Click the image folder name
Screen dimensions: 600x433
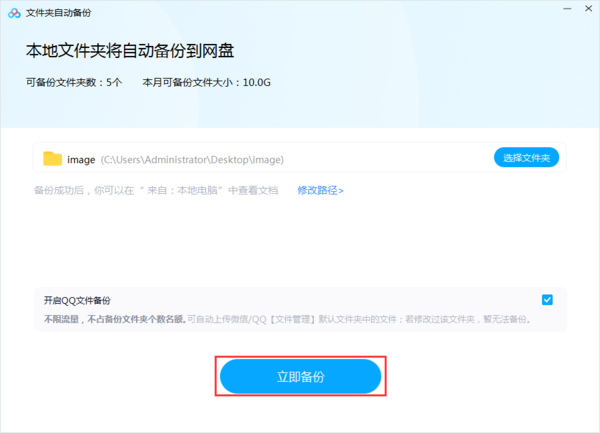click(80, 159)
